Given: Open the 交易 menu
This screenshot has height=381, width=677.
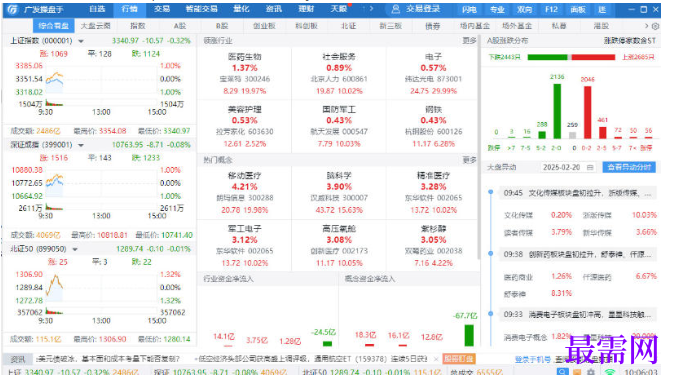Looking at the screenshot, I should click(162, 9).
